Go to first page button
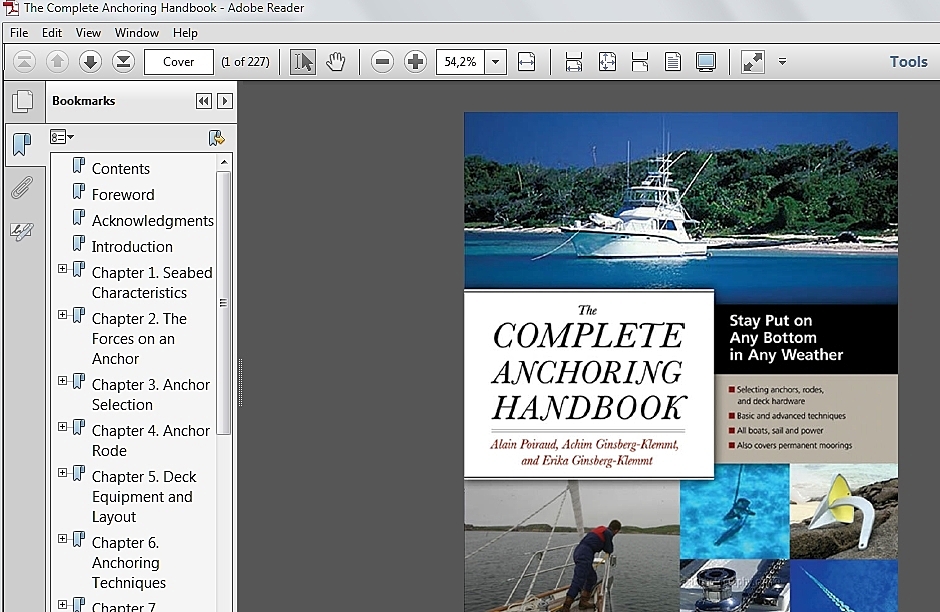This screenshot has width=940, height=612. pyautogui.click(x=25, y=62)
